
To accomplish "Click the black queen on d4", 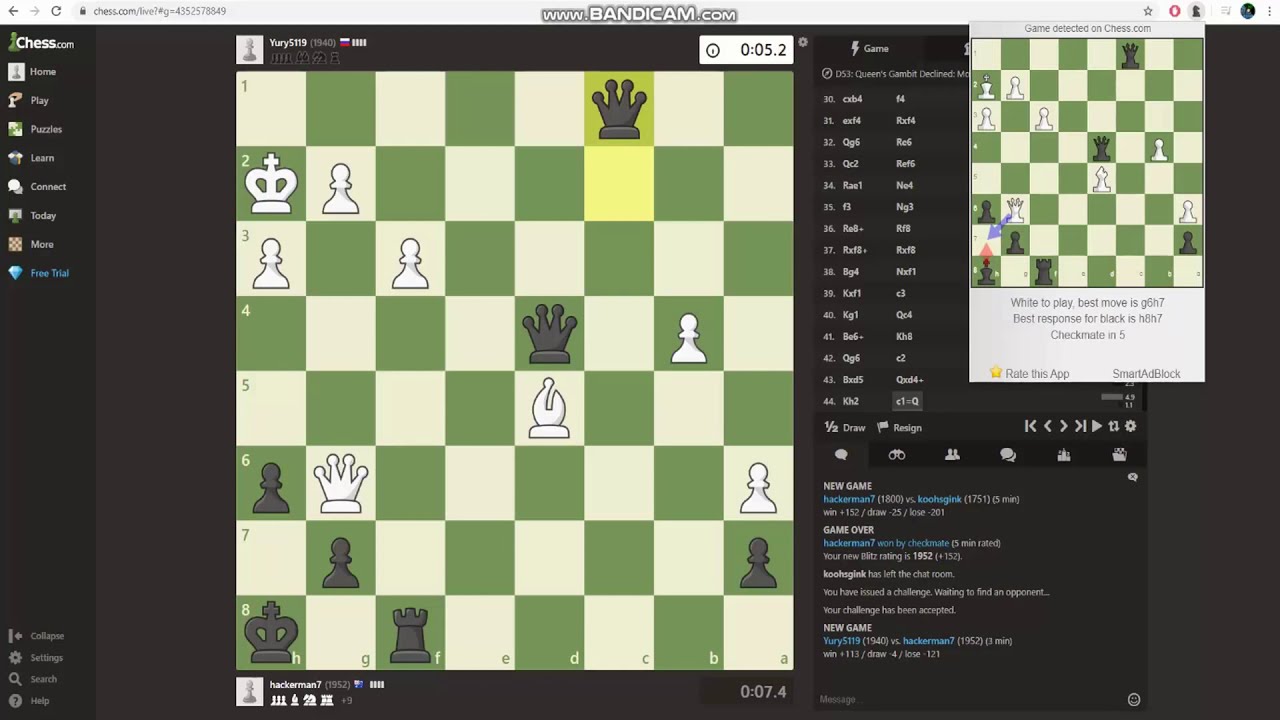I will 549,333.
